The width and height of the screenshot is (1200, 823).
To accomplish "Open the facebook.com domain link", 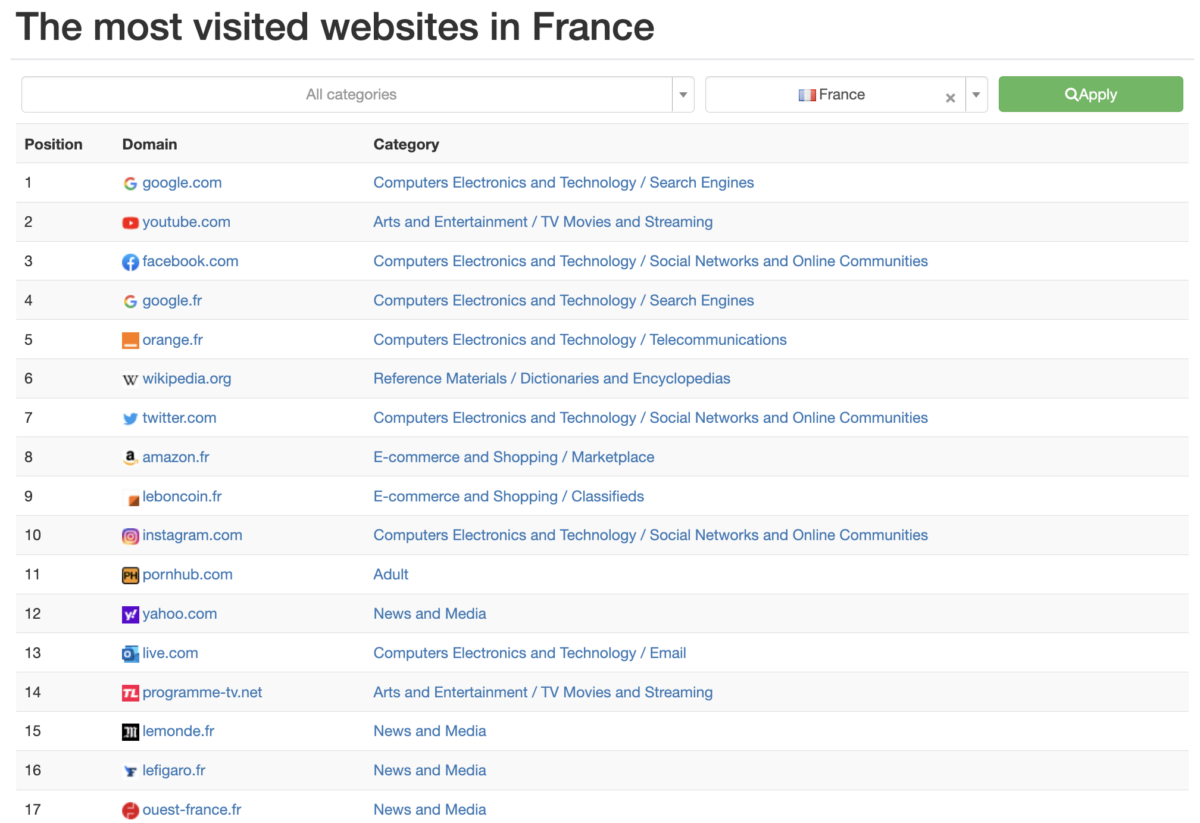I will coord(190,261).
